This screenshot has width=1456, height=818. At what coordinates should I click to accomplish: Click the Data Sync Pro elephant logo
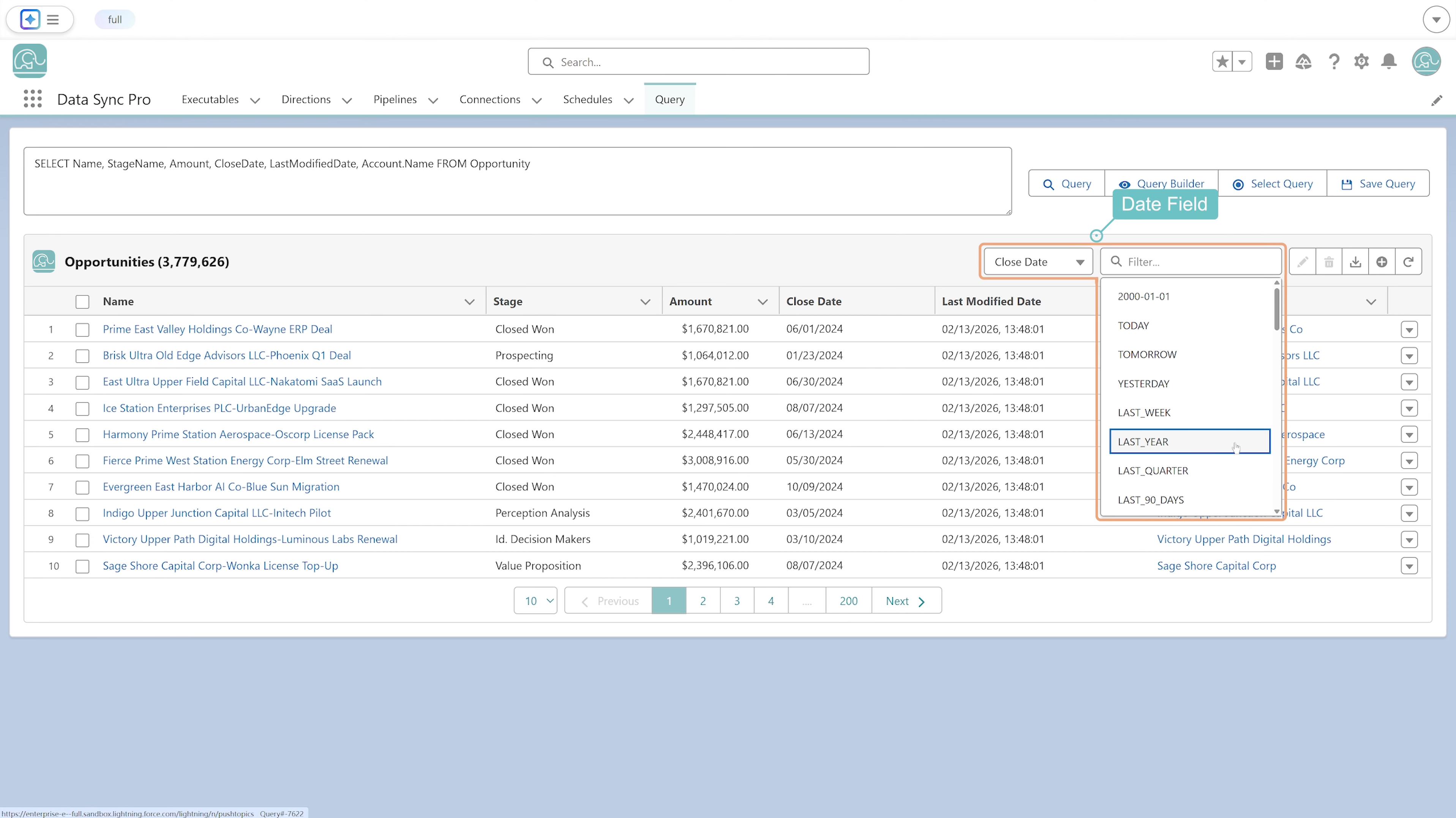[x=29, y=60]
